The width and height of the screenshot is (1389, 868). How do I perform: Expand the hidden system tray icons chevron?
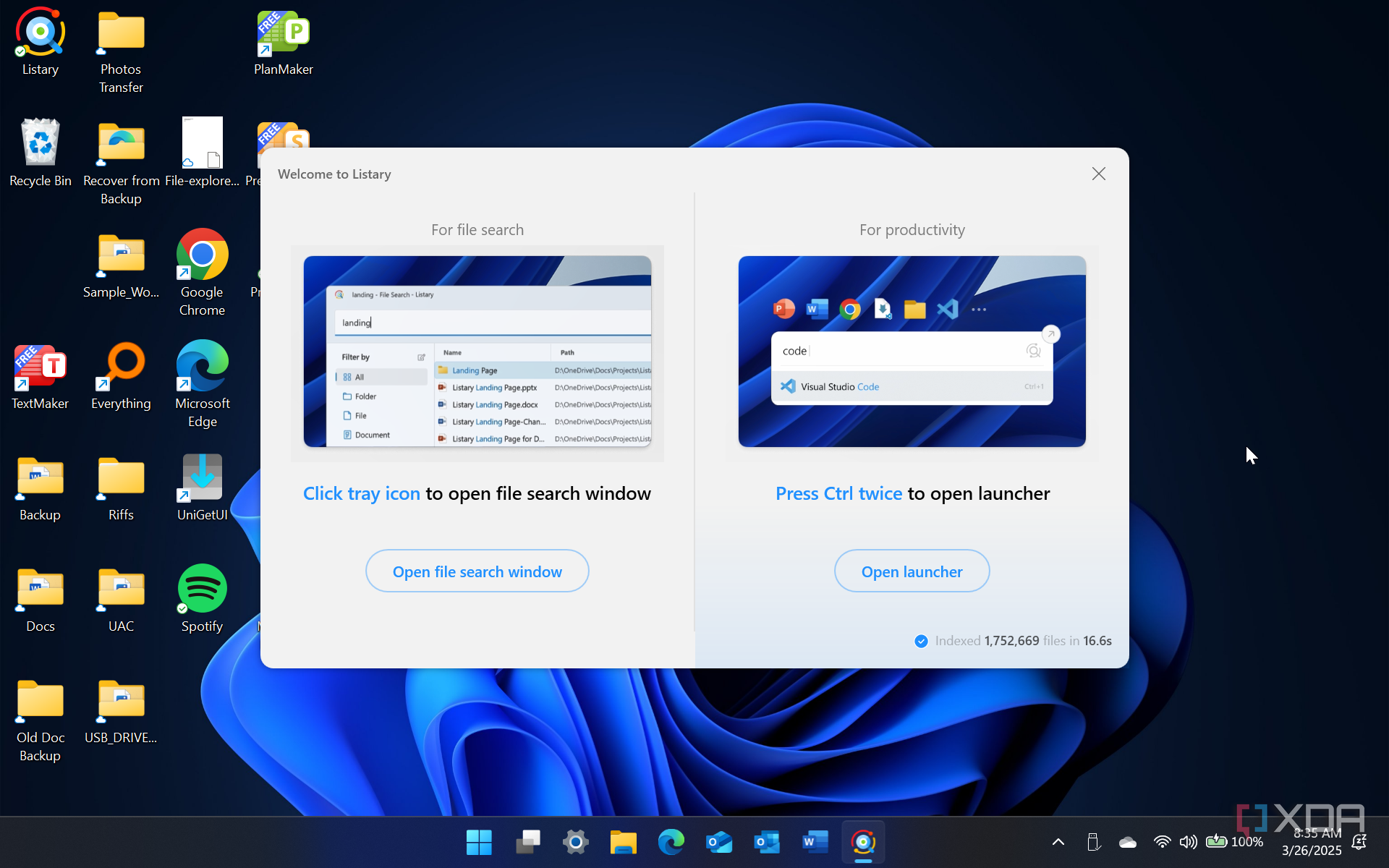click(x=1058, y=842)
